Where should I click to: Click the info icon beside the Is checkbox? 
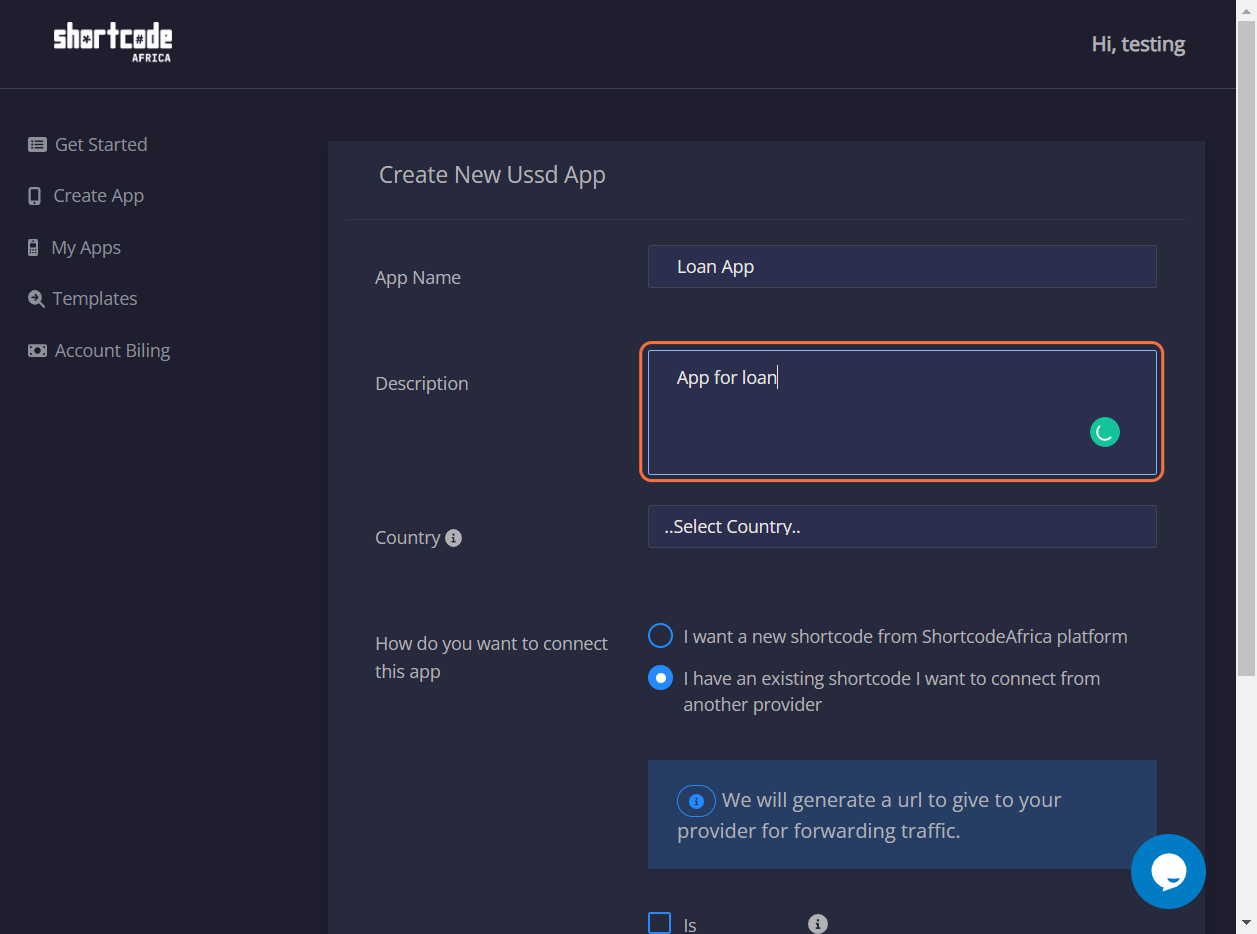coord(818,924)
